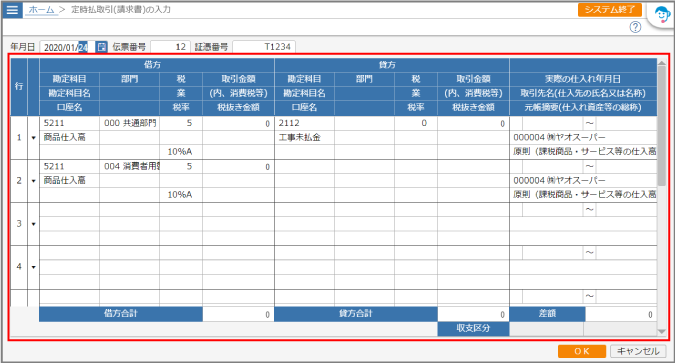The height and width of the screenshot is (363, 675).
Task: Click the 実際の仕入れ年月日 header
Action: [583, 79]
